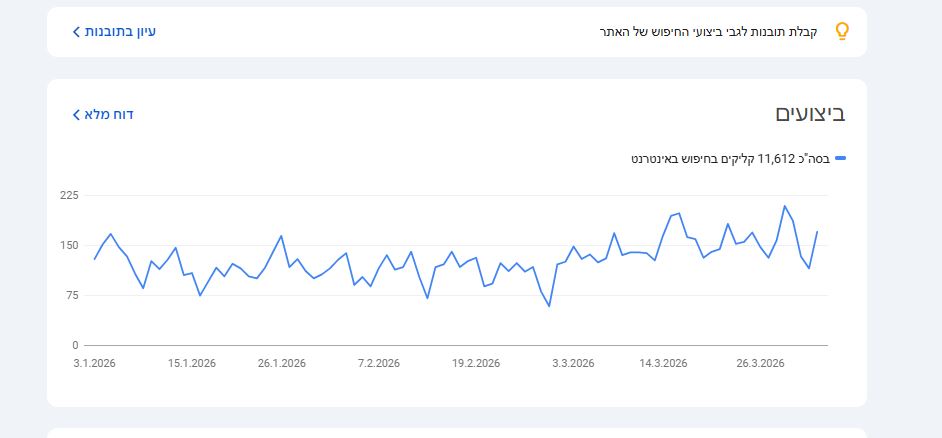This screenshot has height=438, width=942.
Task: Select the 3.3.2026 axis date
Action: point(572,363)
